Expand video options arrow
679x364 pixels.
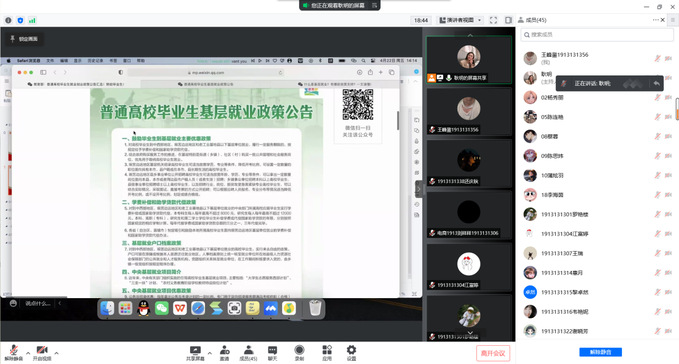[56, 353]
